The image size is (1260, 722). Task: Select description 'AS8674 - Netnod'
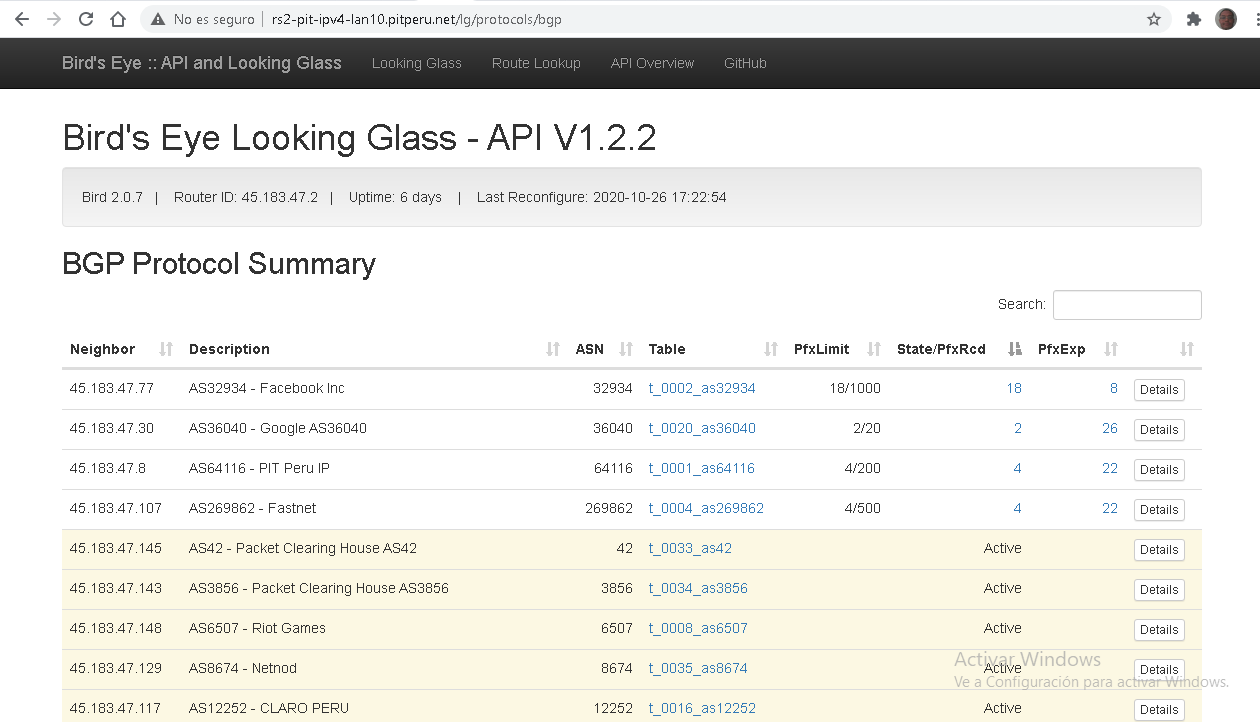point(243,668)
